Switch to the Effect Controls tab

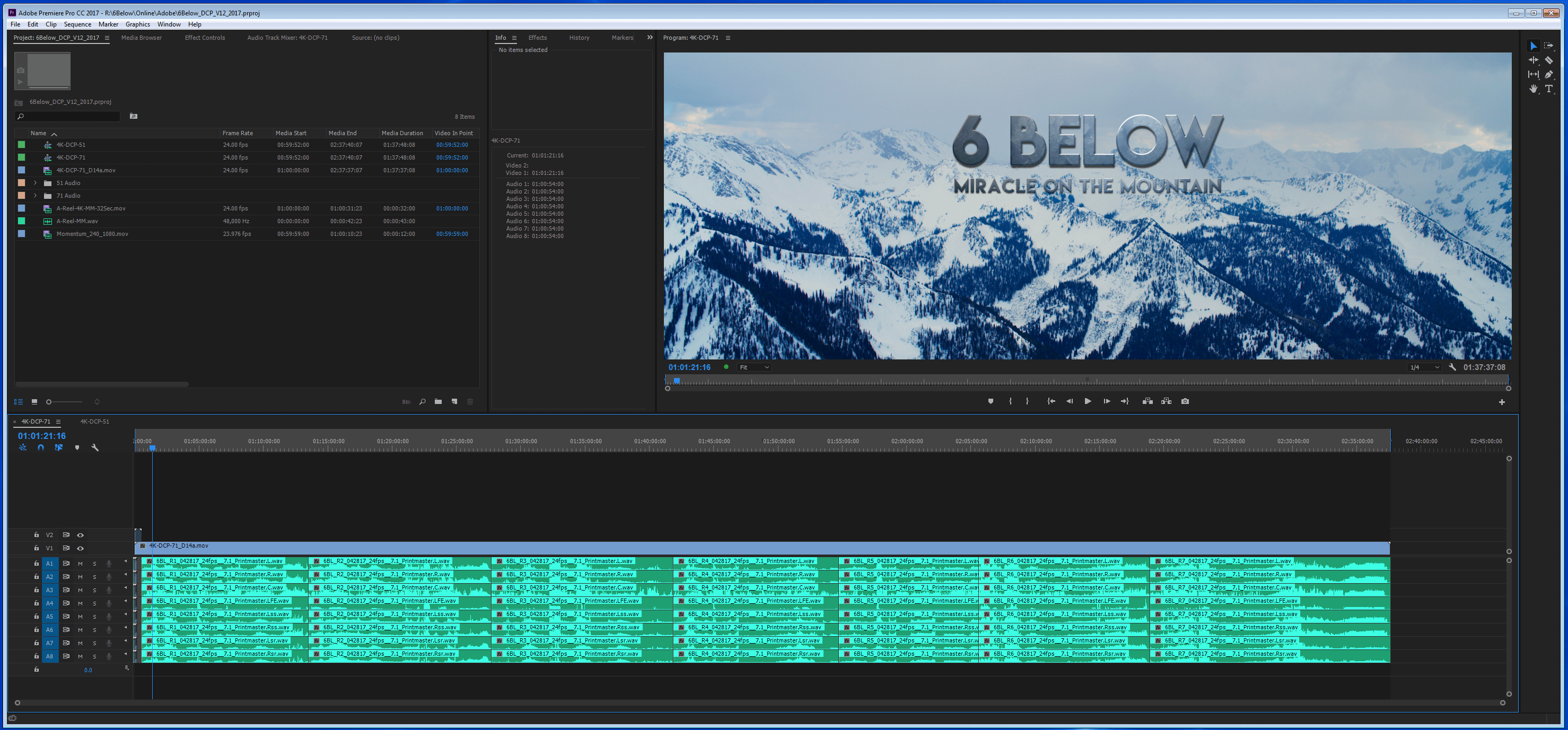205,38
